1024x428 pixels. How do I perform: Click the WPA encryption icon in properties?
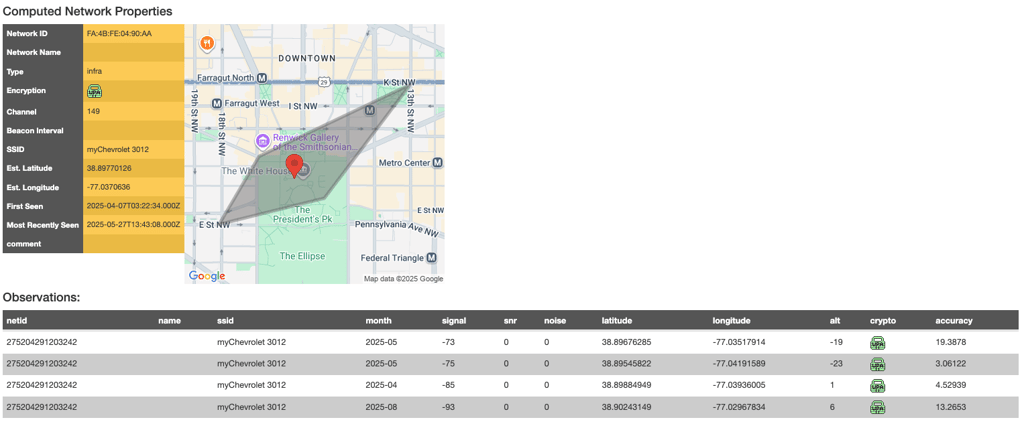click(95, 91)
